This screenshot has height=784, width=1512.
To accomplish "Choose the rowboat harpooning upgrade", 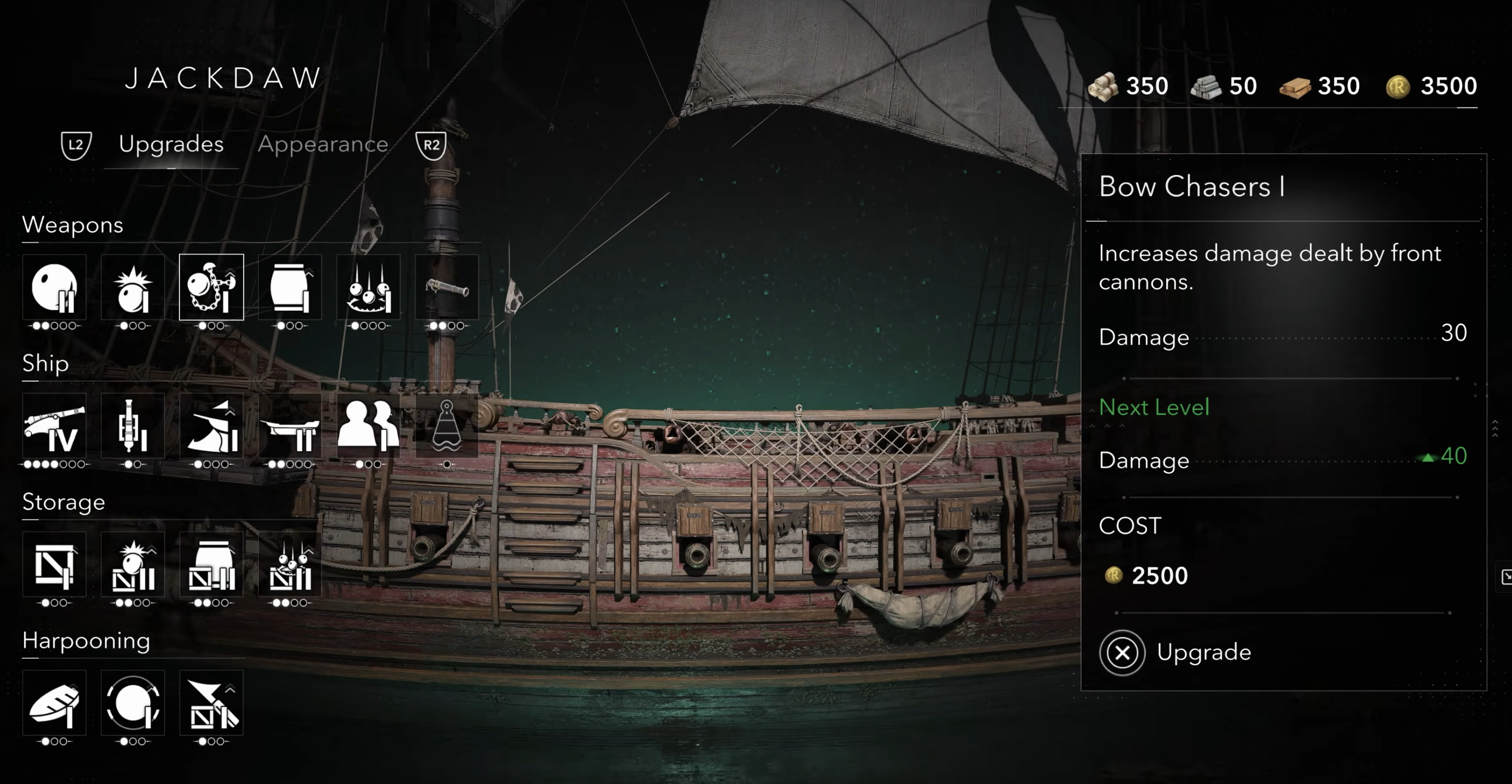I will click(55, 703).
